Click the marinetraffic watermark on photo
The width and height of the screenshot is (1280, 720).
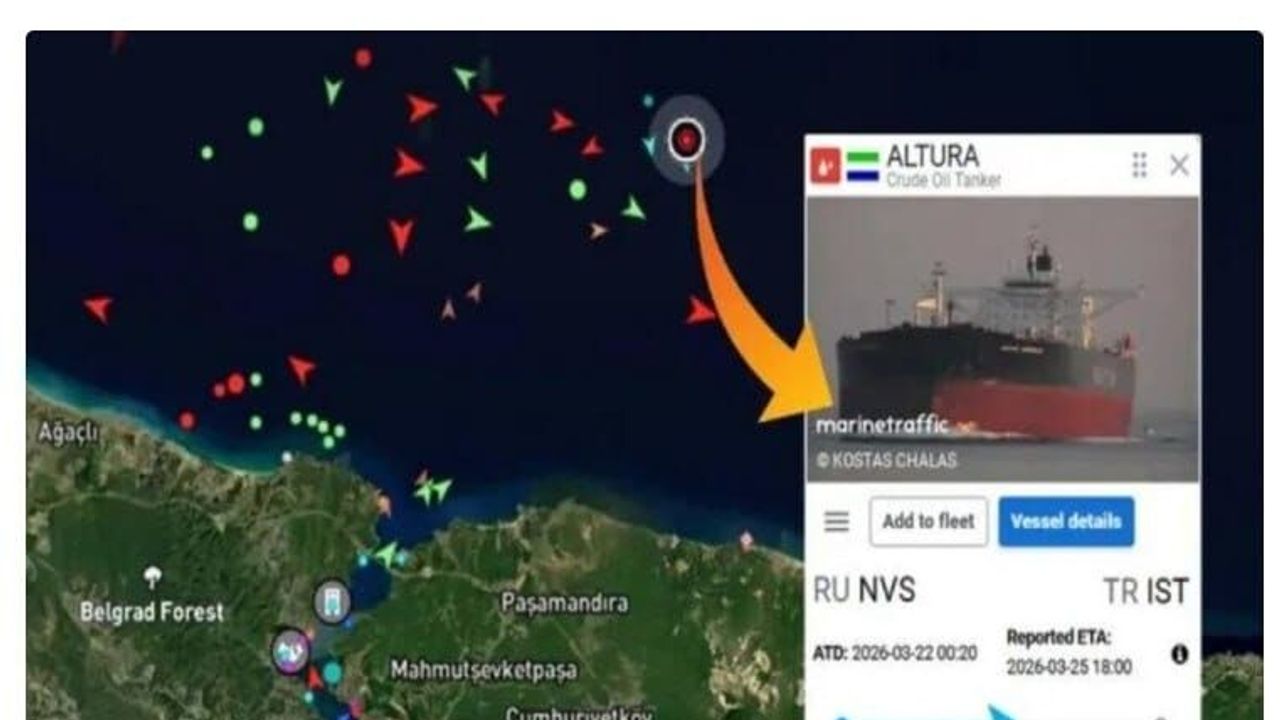click(x=882, y=425)
